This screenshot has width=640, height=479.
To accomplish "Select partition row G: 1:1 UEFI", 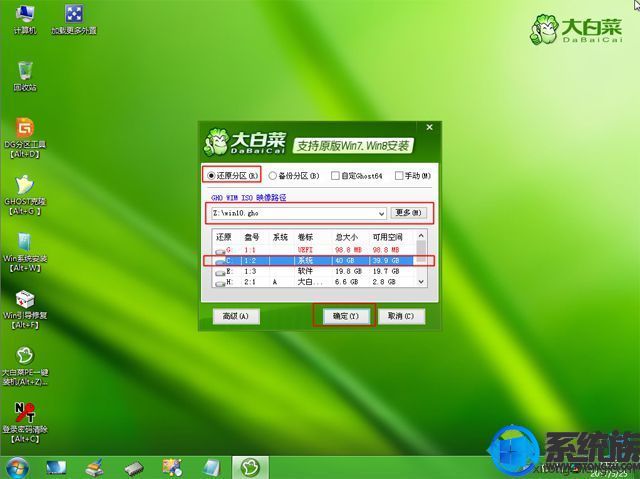I will click(313, 250).
